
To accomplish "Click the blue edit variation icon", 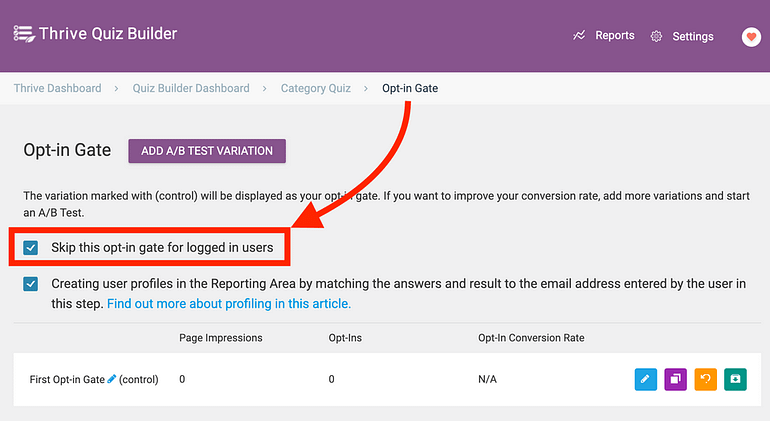I will click(646, 379).
